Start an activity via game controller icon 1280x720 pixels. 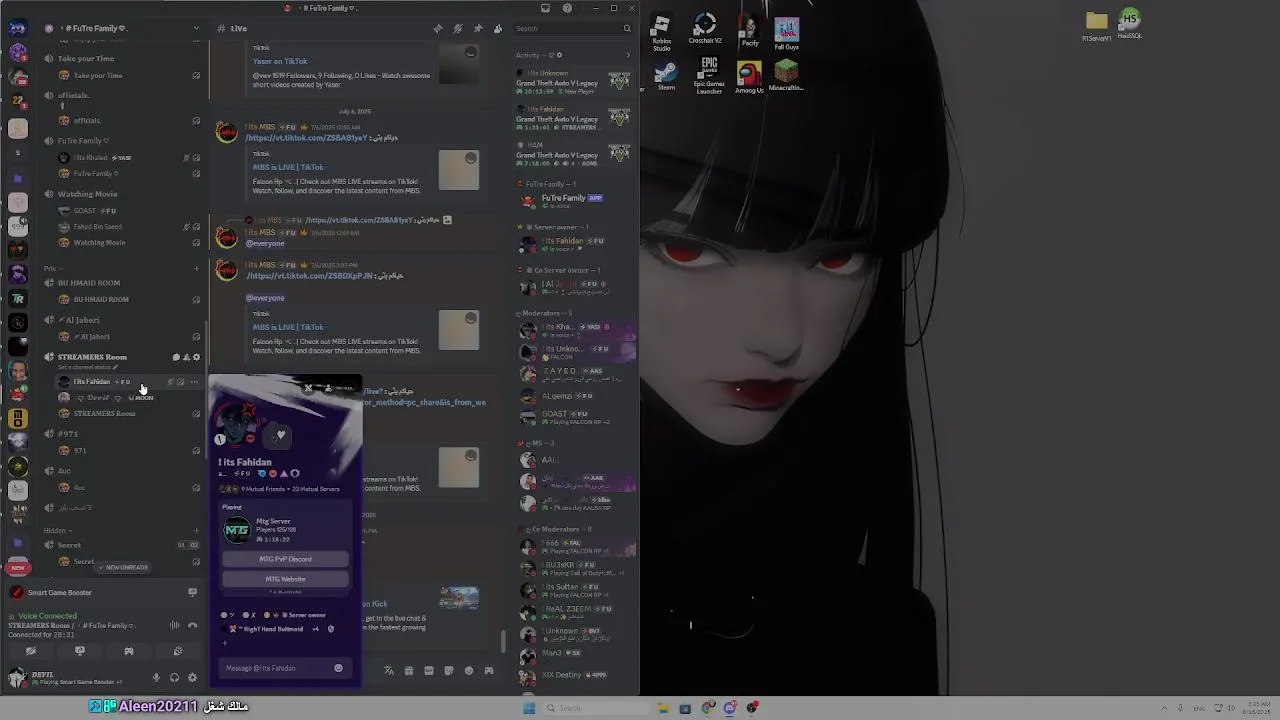(x=129, y=651)
